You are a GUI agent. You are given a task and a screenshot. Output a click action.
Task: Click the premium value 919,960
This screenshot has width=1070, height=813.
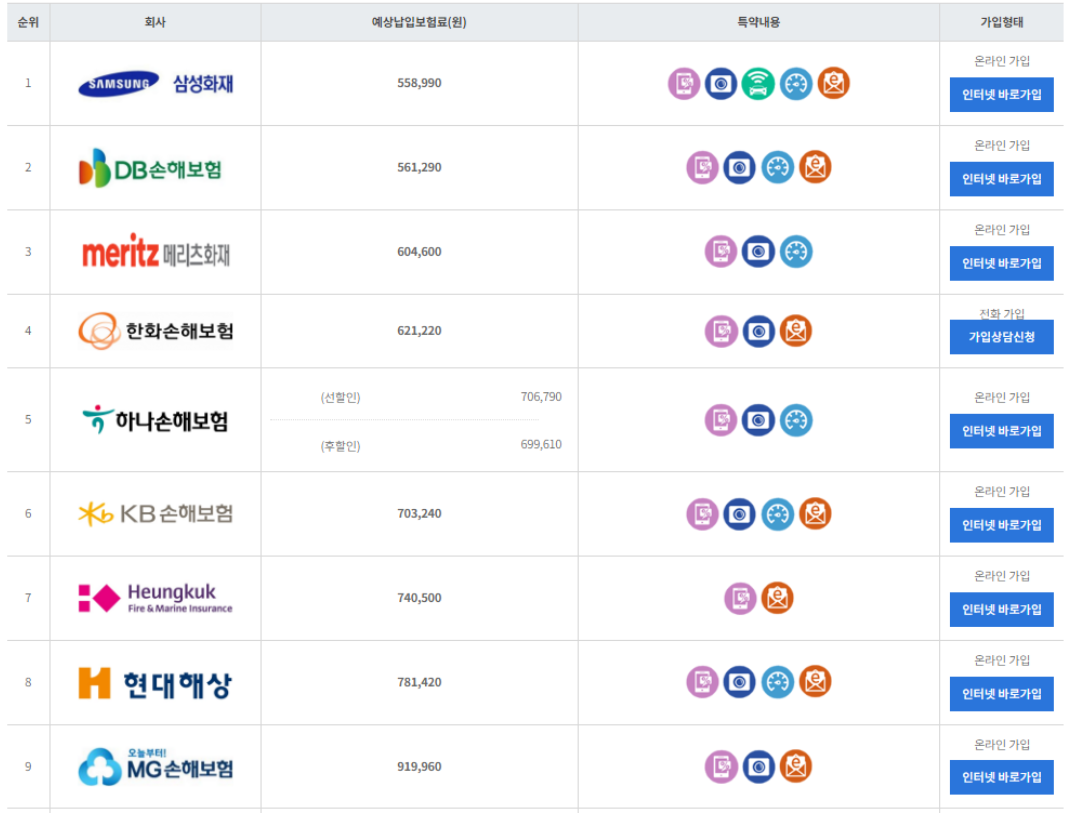[x=419, y=767]
